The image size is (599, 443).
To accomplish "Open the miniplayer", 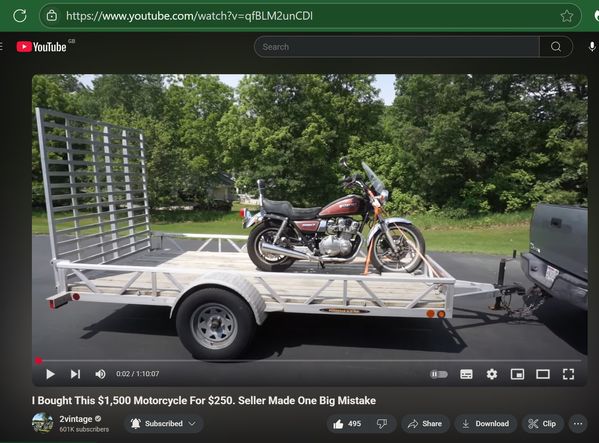I will [517, 374].
